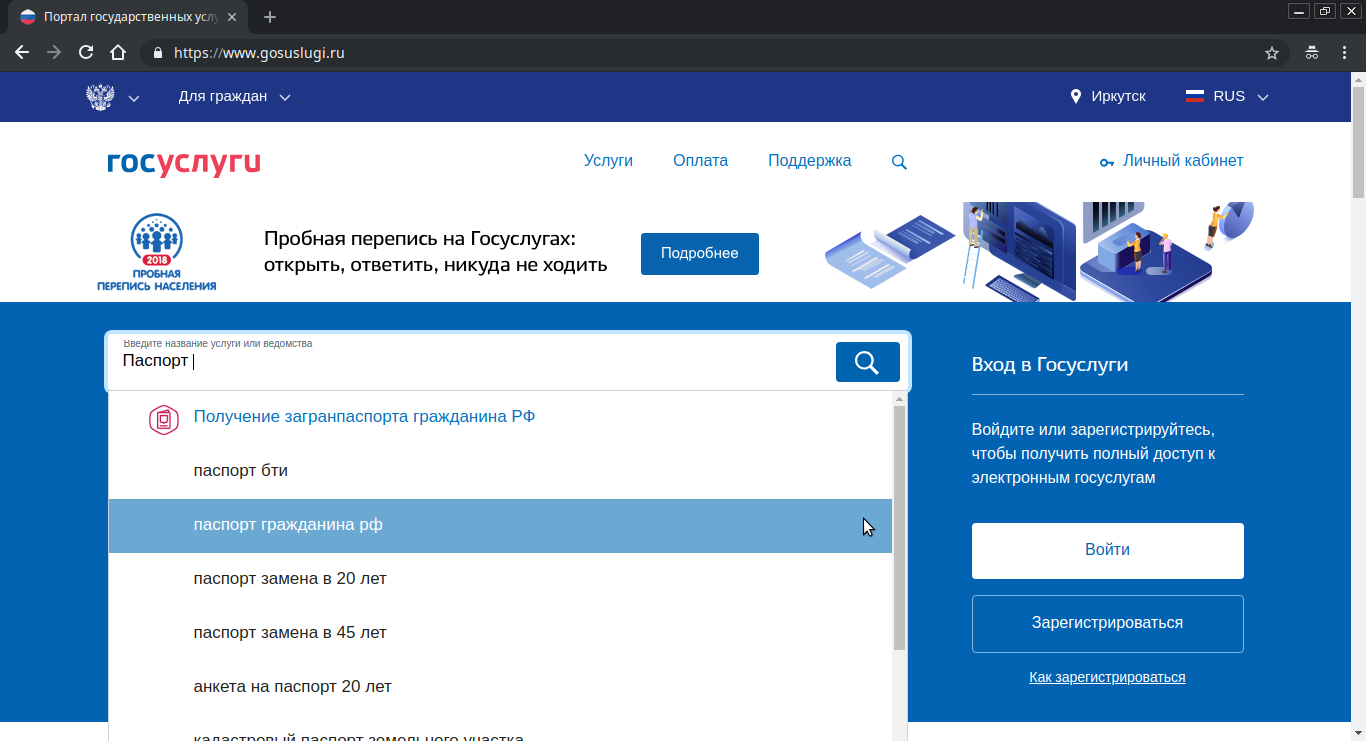Go to browser home page
1366x741 pixels.
pos(118,53)
